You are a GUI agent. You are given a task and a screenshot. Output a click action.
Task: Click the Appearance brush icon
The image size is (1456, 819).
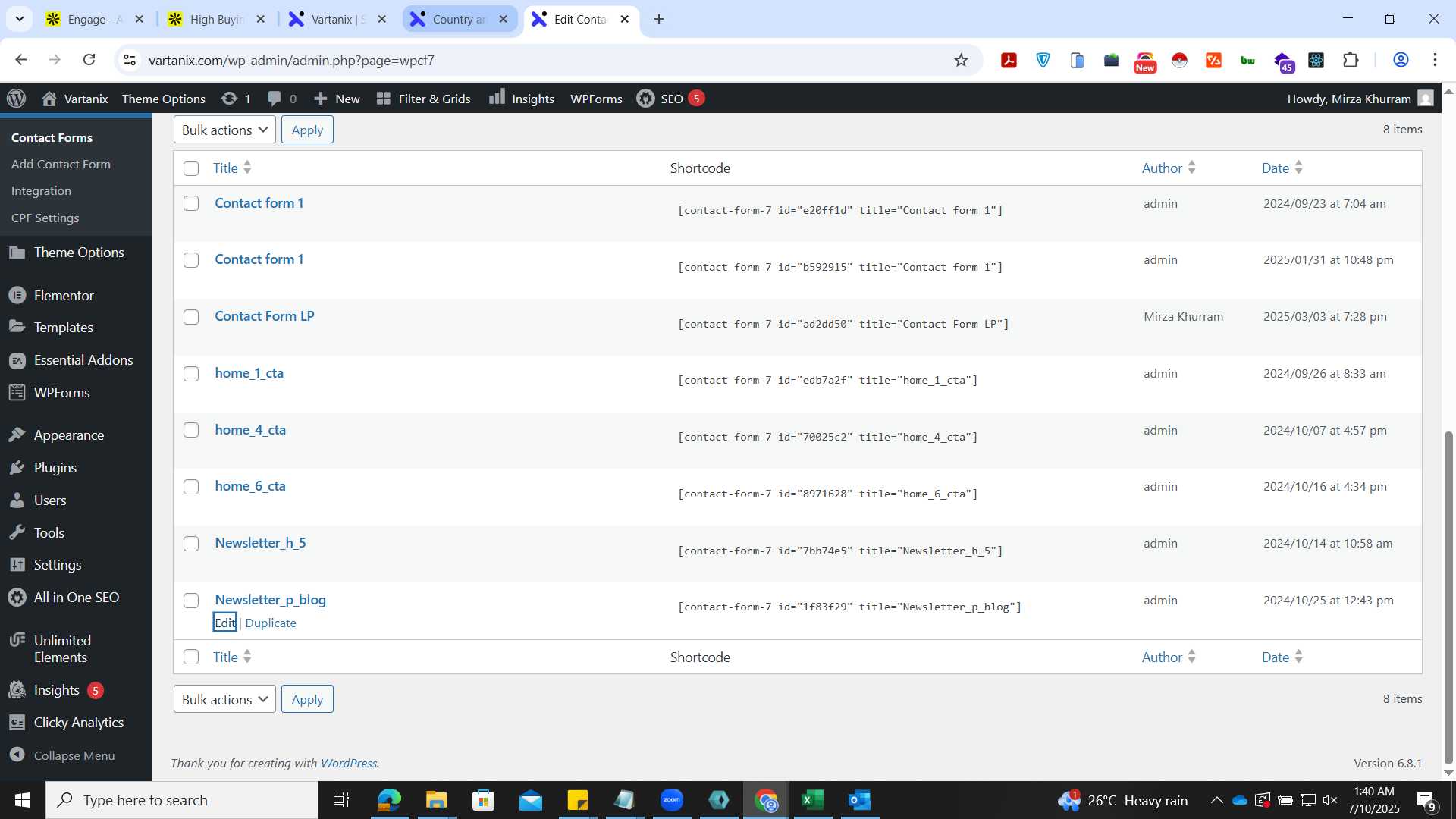(x=17, y=435)
